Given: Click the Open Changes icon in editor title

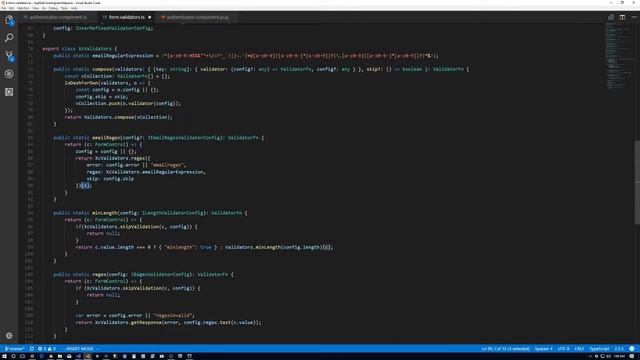Looking at the screenshot, I should tap(611, 17).
